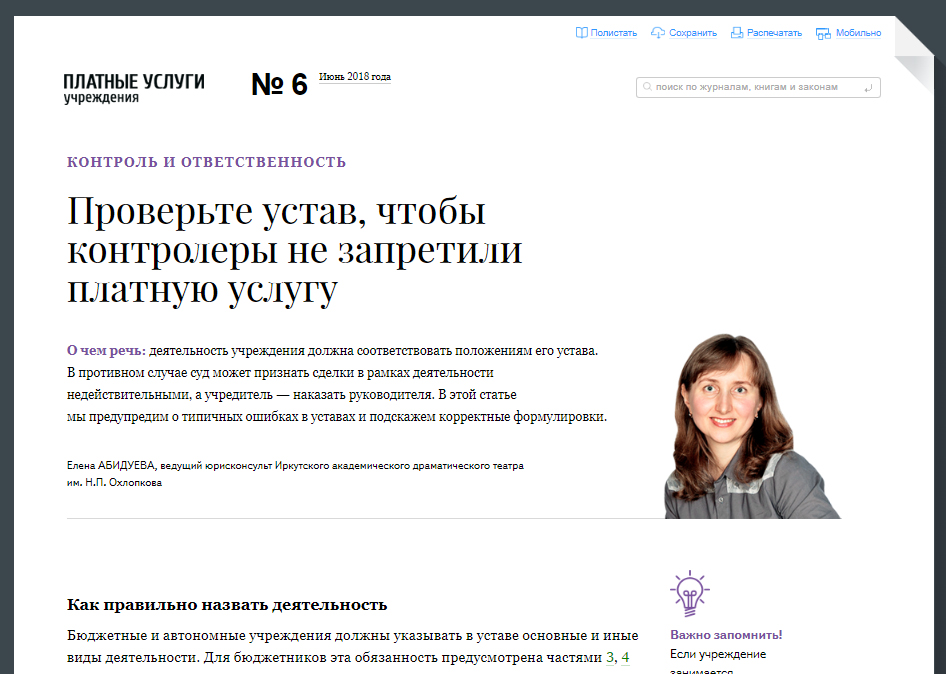Click the Июнь 2018 года issue link
The image size is (946, 674).
pyautogui.click(x=355, y=77)
